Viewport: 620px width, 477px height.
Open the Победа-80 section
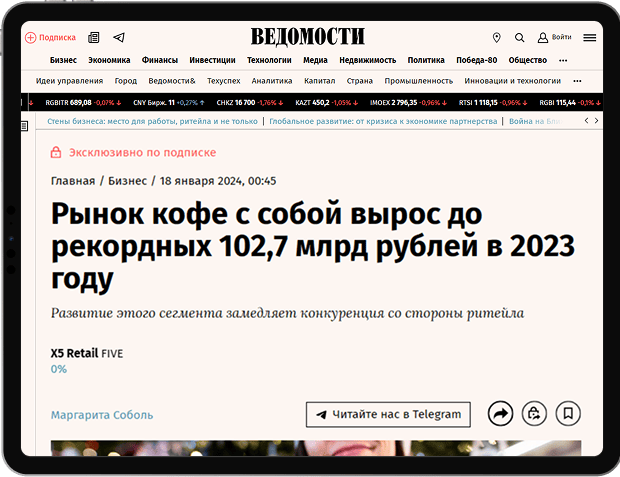click(x=476, y=60)
